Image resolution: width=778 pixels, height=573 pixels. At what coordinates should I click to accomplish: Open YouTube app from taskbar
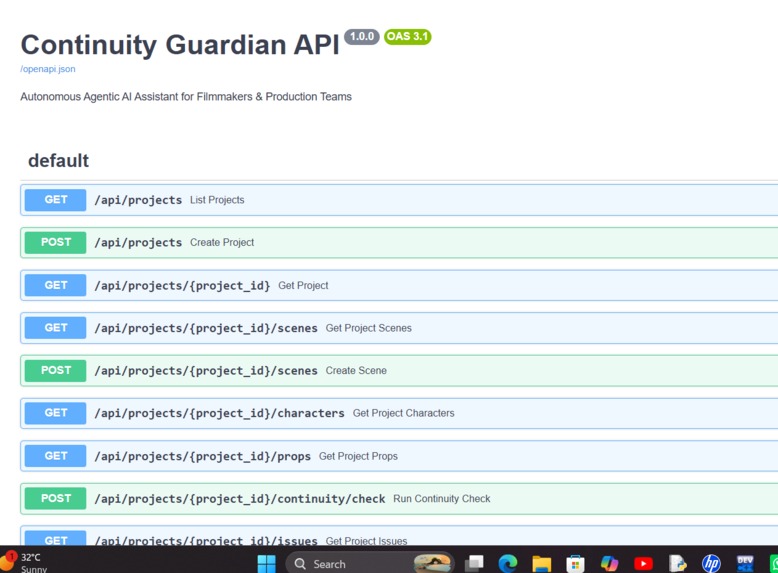[643, 564]
